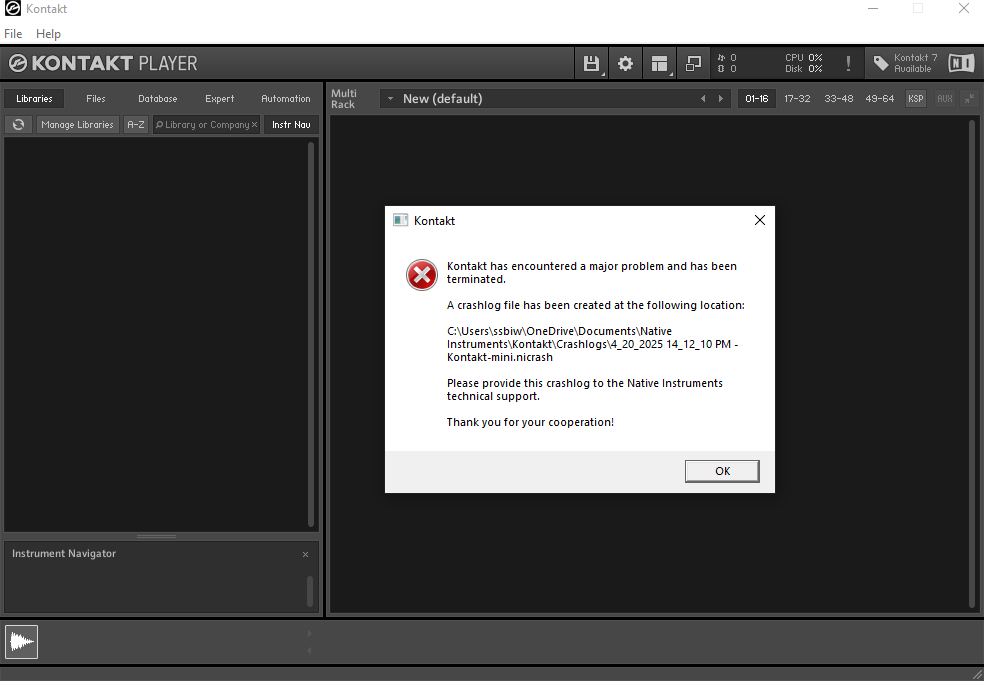This screenshot has width=984, height=681.
Task: Click the browser pane splitter handle
Action: point(157,537)
